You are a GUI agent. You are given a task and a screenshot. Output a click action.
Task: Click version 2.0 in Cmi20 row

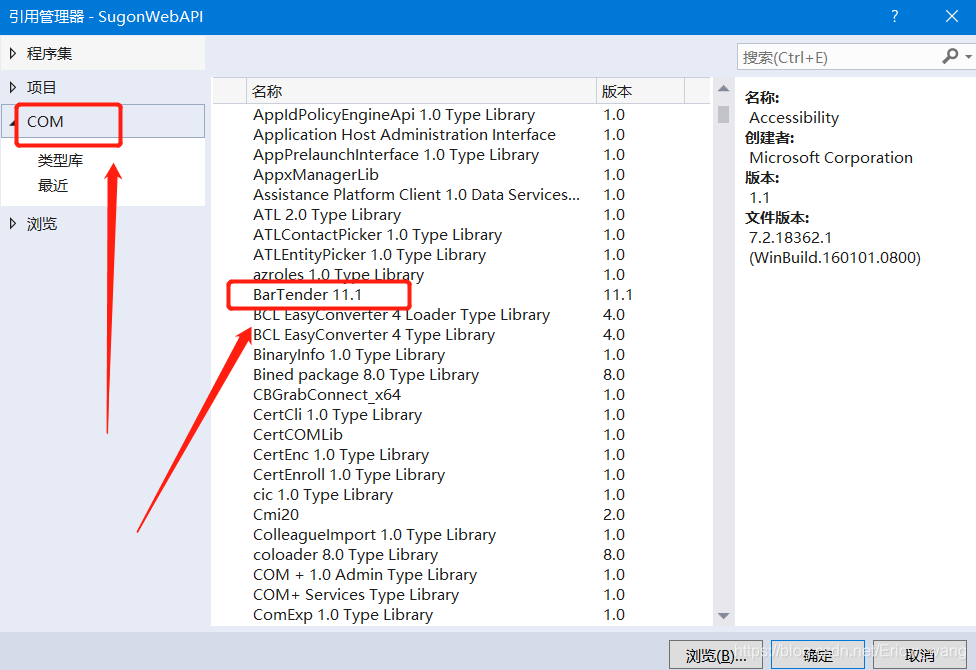point(614,514)
